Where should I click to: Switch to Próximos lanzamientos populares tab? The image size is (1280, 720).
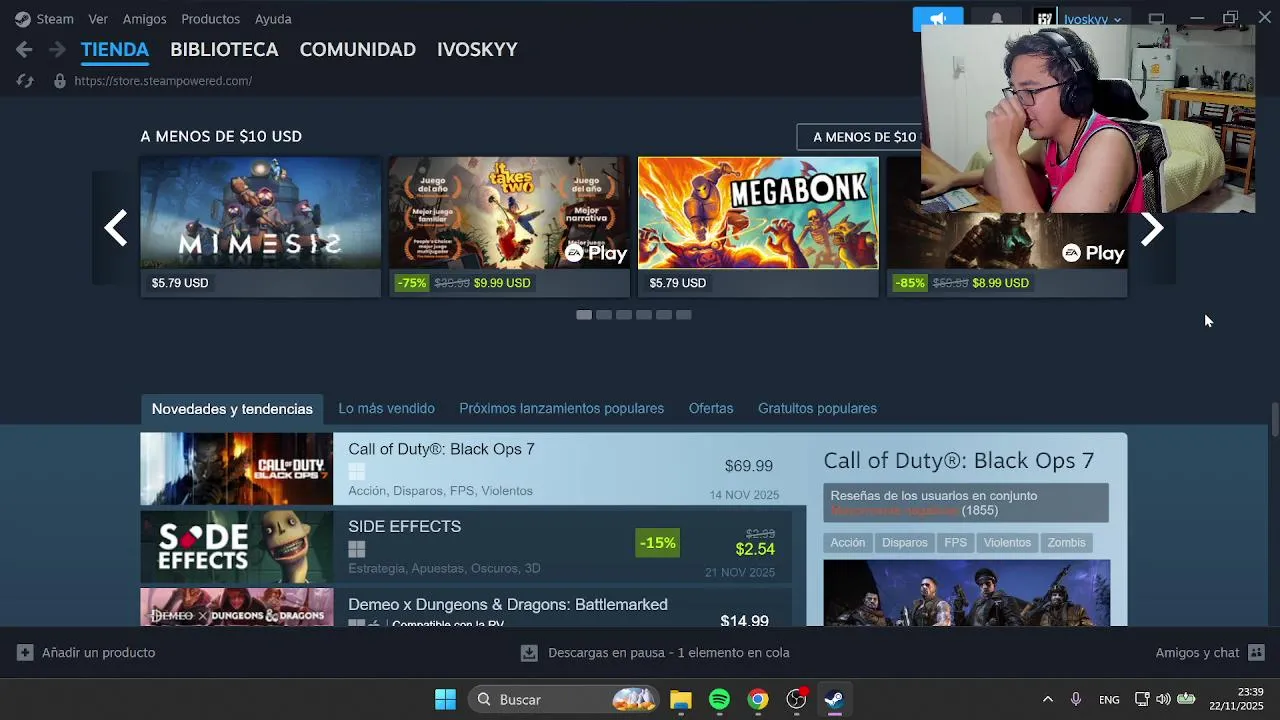(561, 408)
